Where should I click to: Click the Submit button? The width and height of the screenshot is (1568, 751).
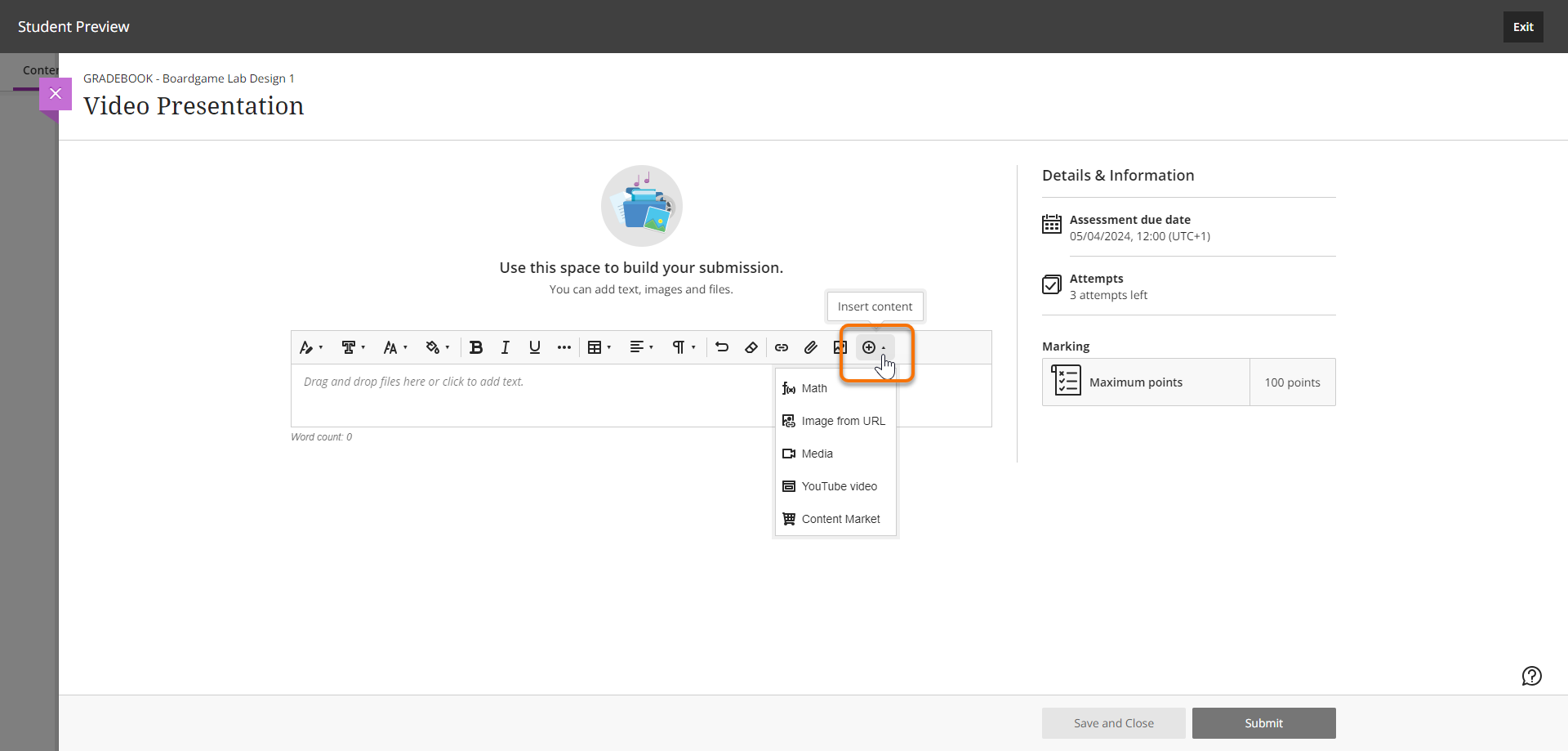click(1263, 723)
